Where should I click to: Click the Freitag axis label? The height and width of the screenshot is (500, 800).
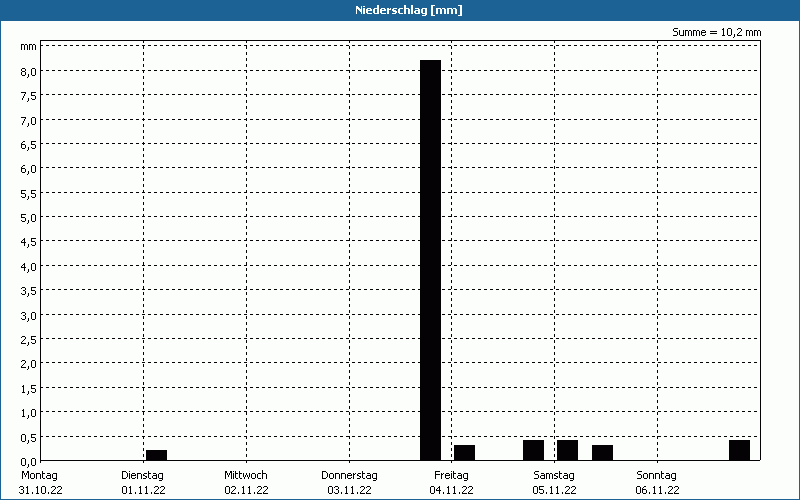(x=451, y=476)
